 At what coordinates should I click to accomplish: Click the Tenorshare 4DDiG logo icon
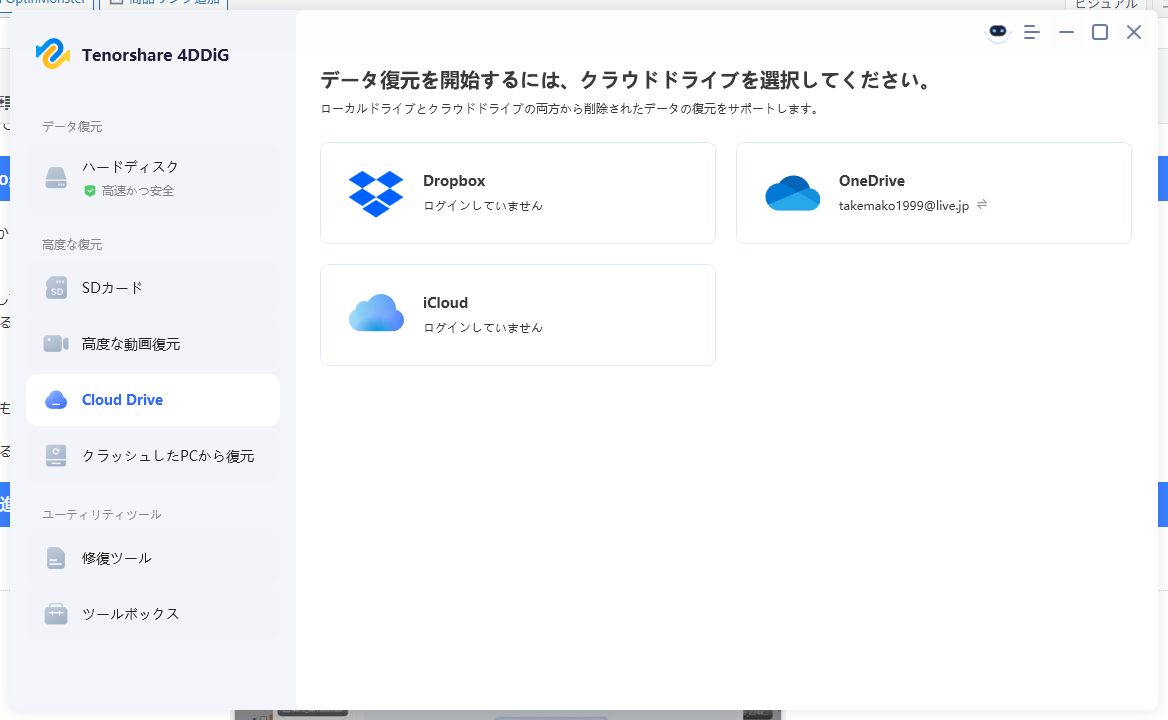52,54
